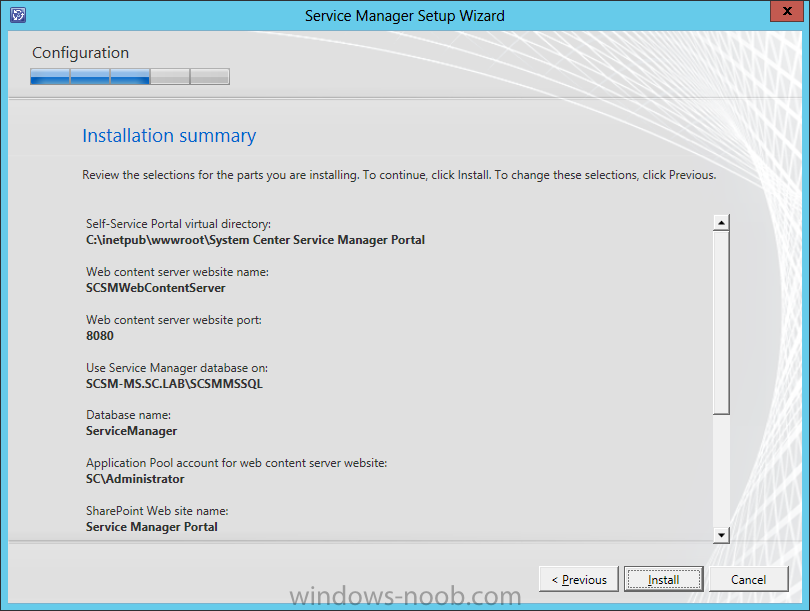Click the Web content server website name label
This screenshot has width=810, height=611.
tap(177, 272)
